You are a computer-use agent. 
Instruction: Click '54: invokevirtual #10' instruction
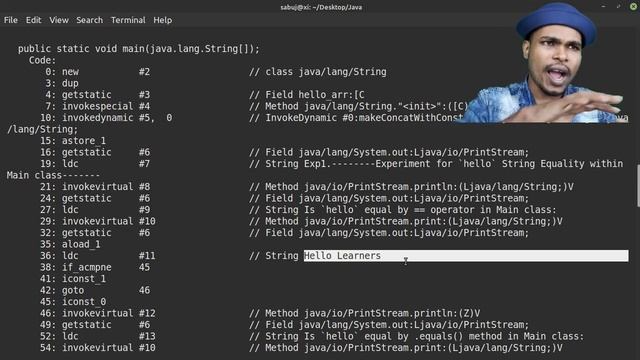(98, 348)
